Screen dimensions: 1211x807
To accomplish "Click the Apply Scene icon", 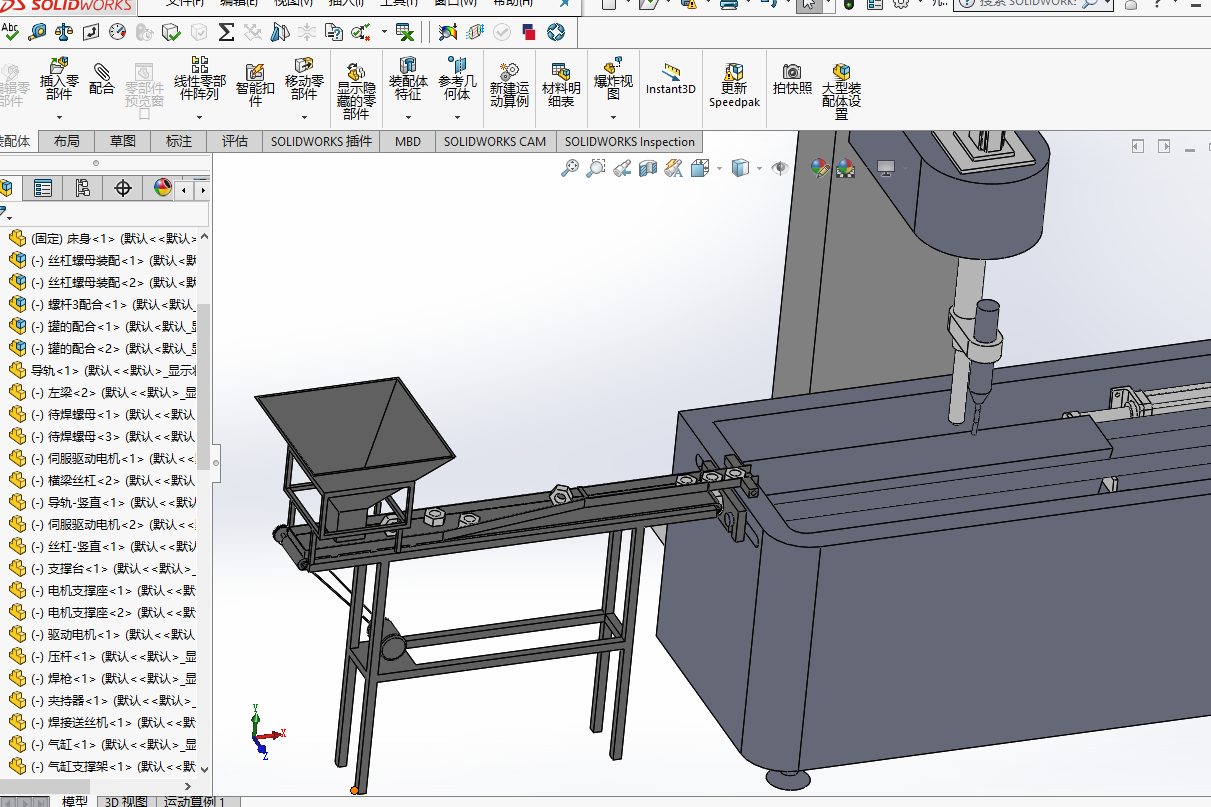I will pyautogui.click(x=846, y=168).
